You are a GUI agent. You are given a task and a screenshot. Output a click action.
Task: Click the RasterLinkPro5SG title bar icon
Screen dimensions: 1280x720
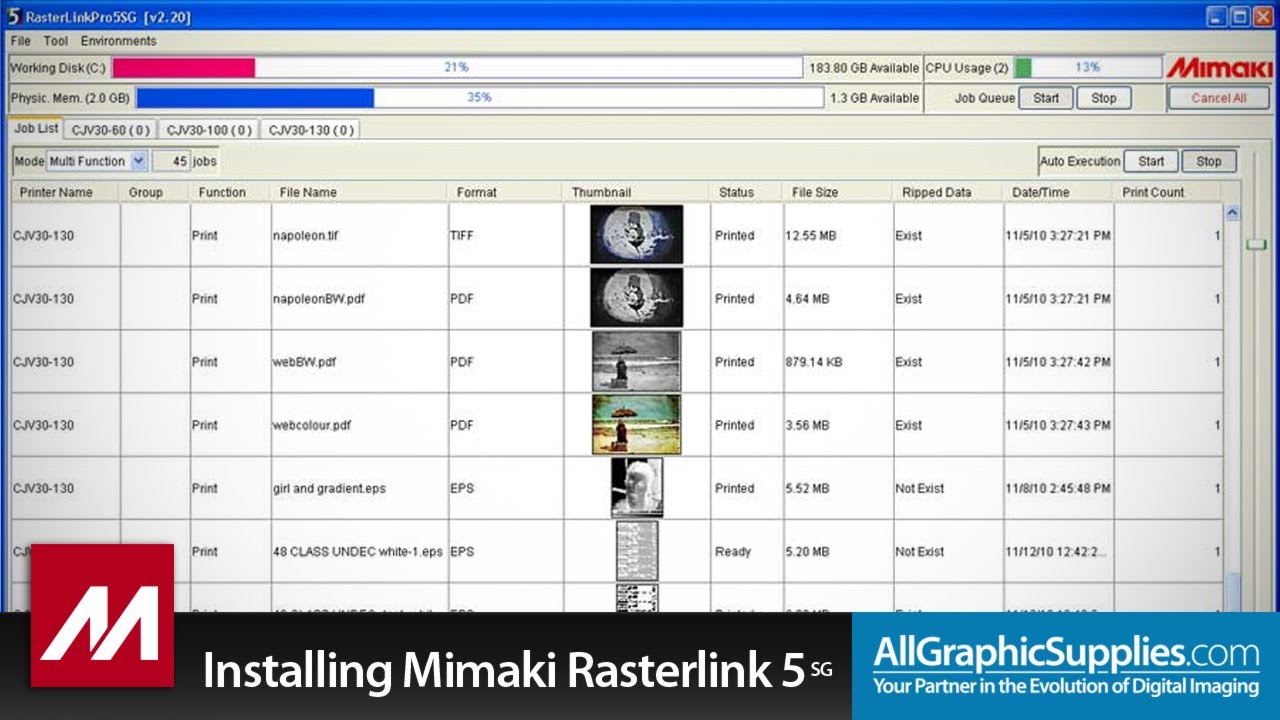pos(14,16)
